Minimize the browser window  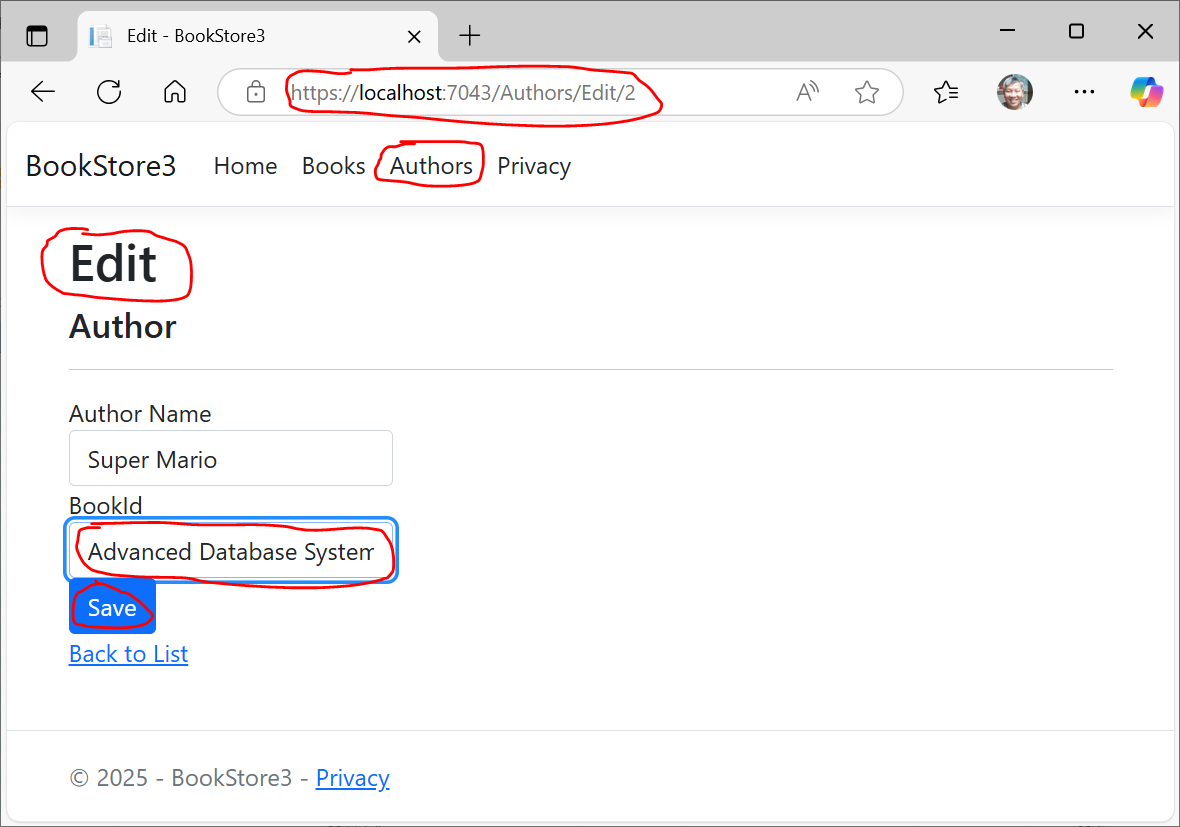(x=1008, y=31)
